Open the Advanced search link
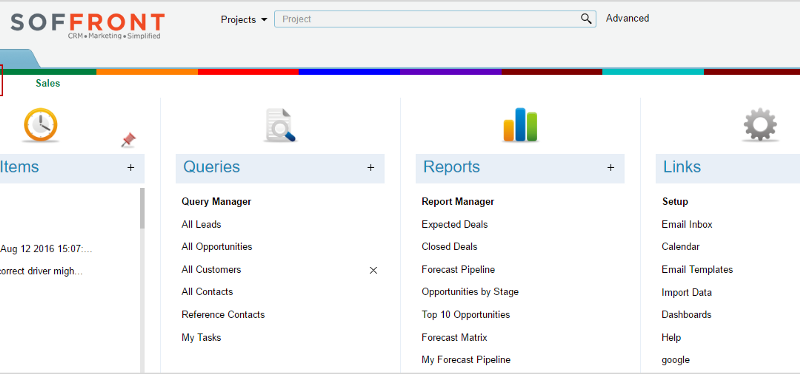This screenshot has width=800, height=374. [627, 18]
